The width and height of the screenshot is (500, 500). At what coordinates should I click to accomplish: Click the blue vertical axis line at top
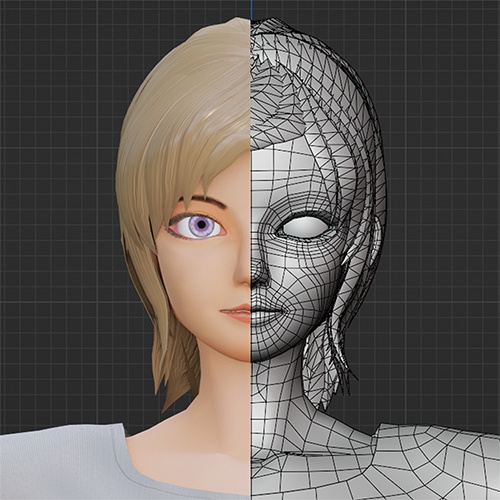coord(251,8)
